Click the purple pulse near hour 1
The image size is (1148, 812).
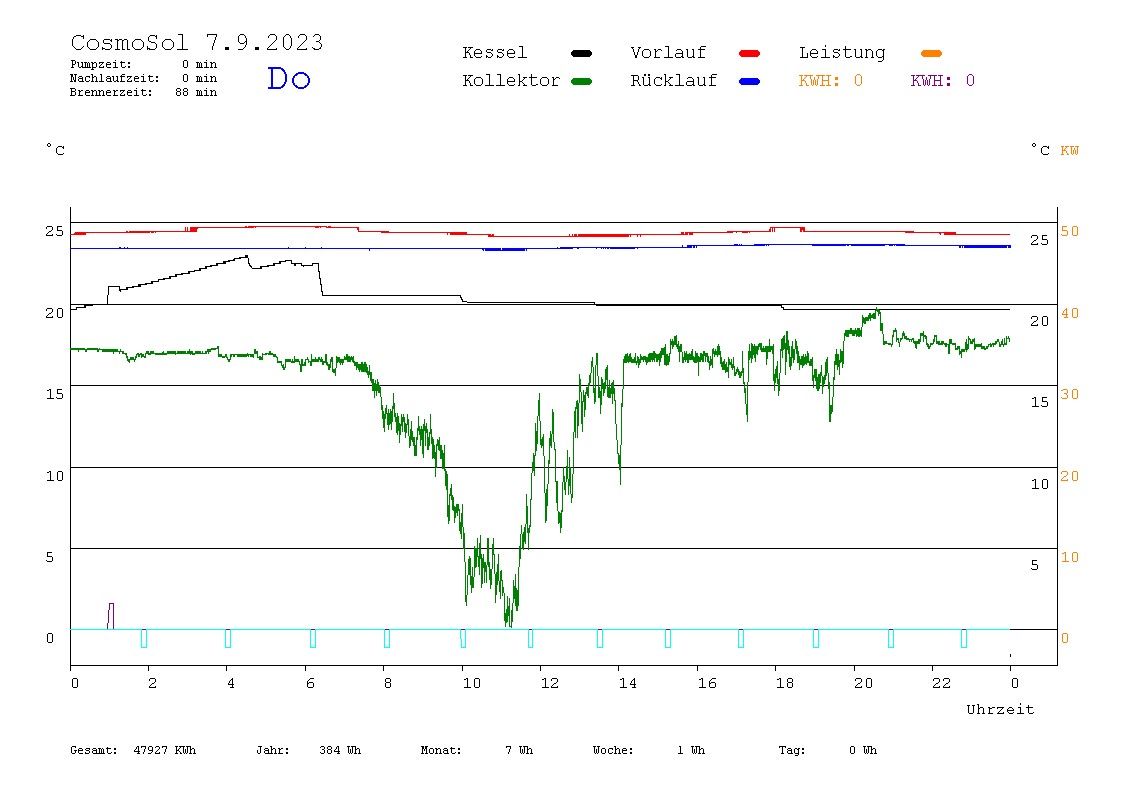(x=111, y=616)
